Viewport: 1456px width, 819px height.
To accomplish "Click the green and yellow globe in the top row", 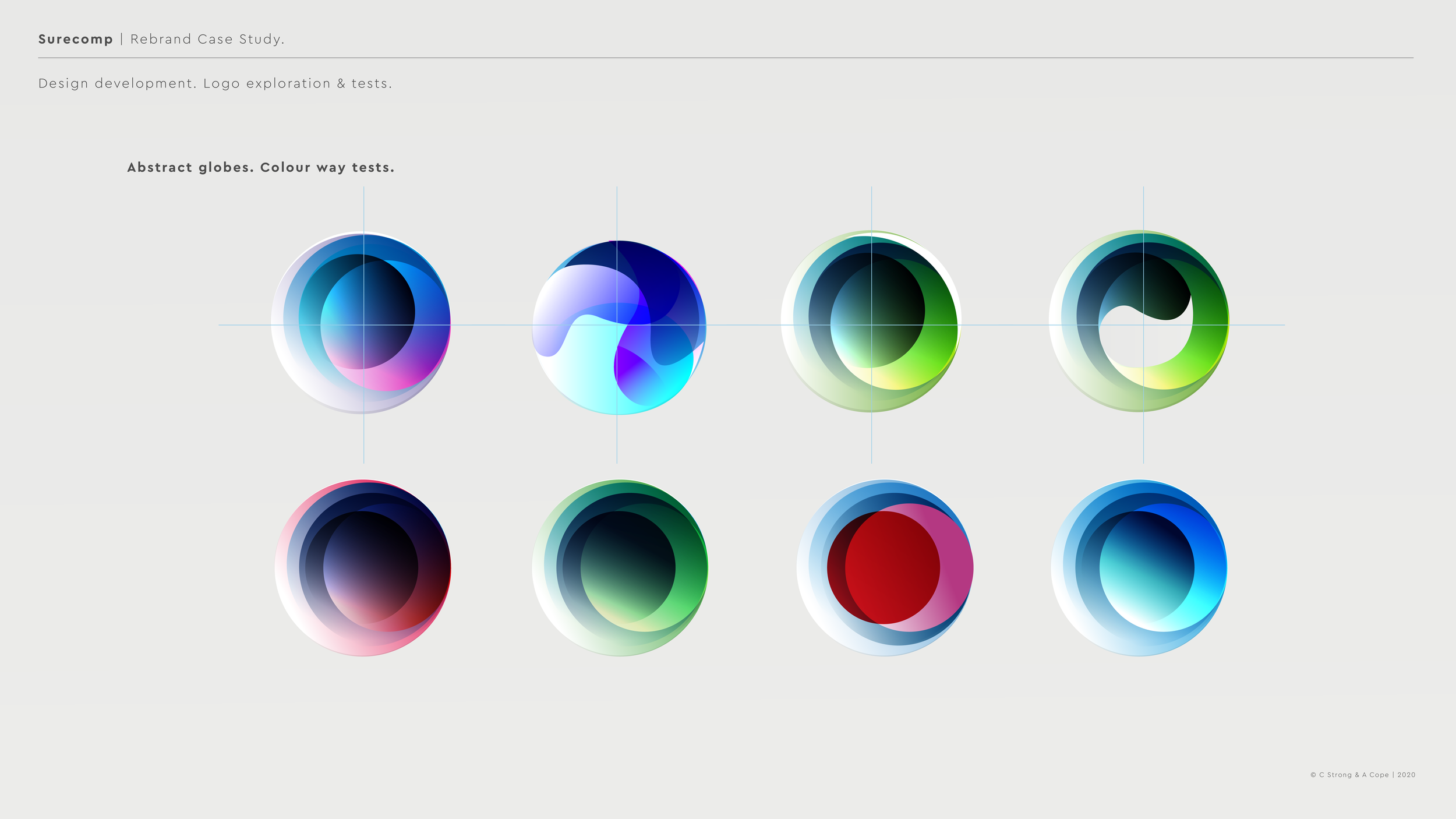I will coord(871,322).
